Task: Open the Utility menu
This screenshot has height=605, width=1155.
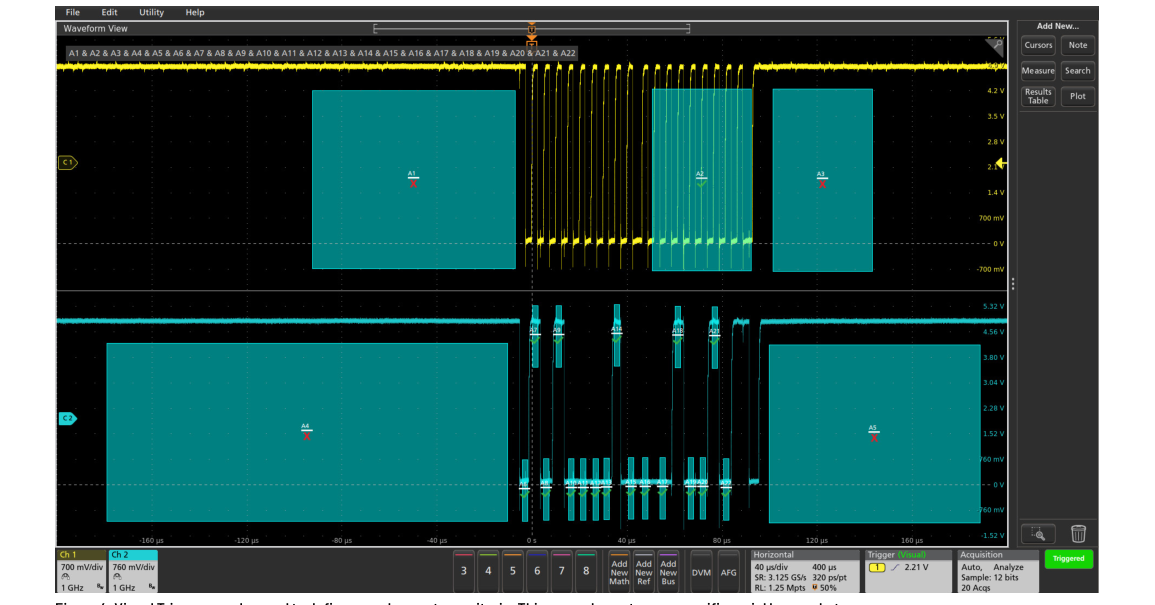Action: pos(152,13)
